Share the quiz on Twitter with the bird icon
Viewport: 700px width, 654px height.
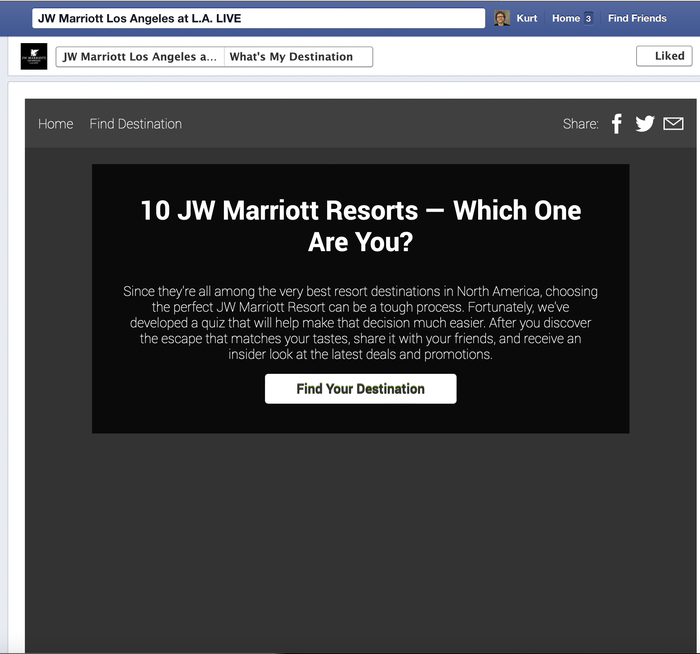[645, 124]
